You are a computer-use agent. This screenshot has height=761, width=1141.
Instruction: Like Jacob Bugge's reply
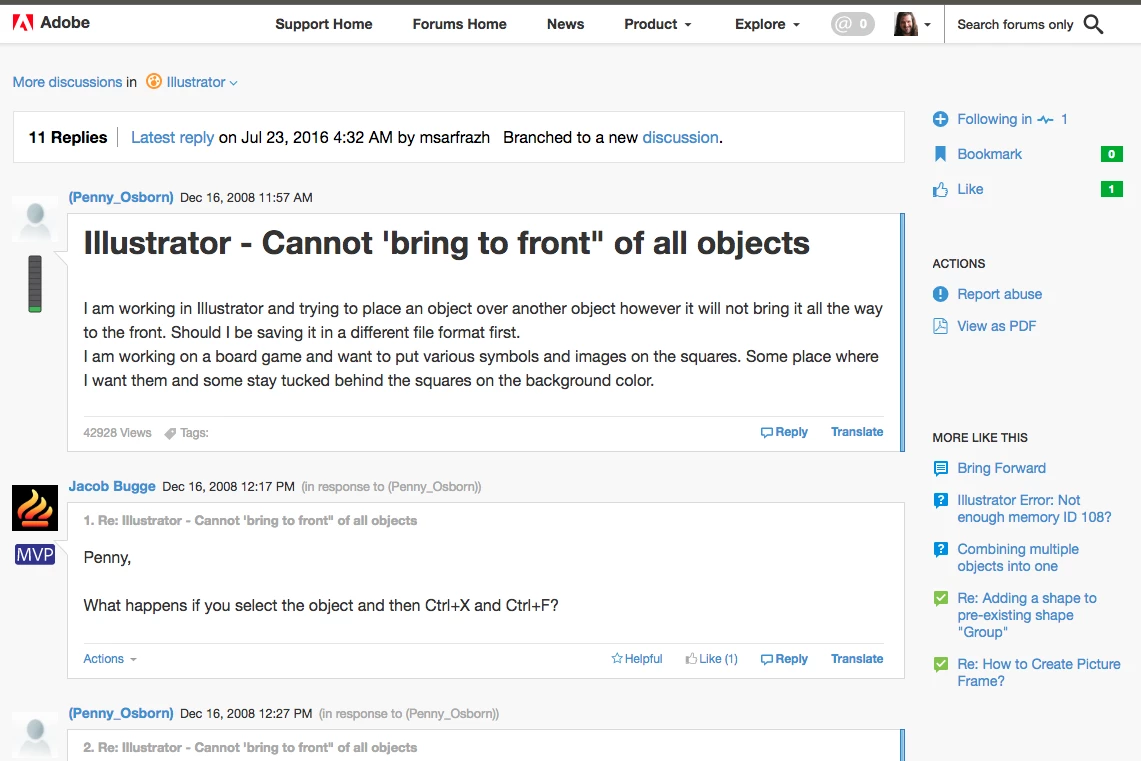[711, 658]
